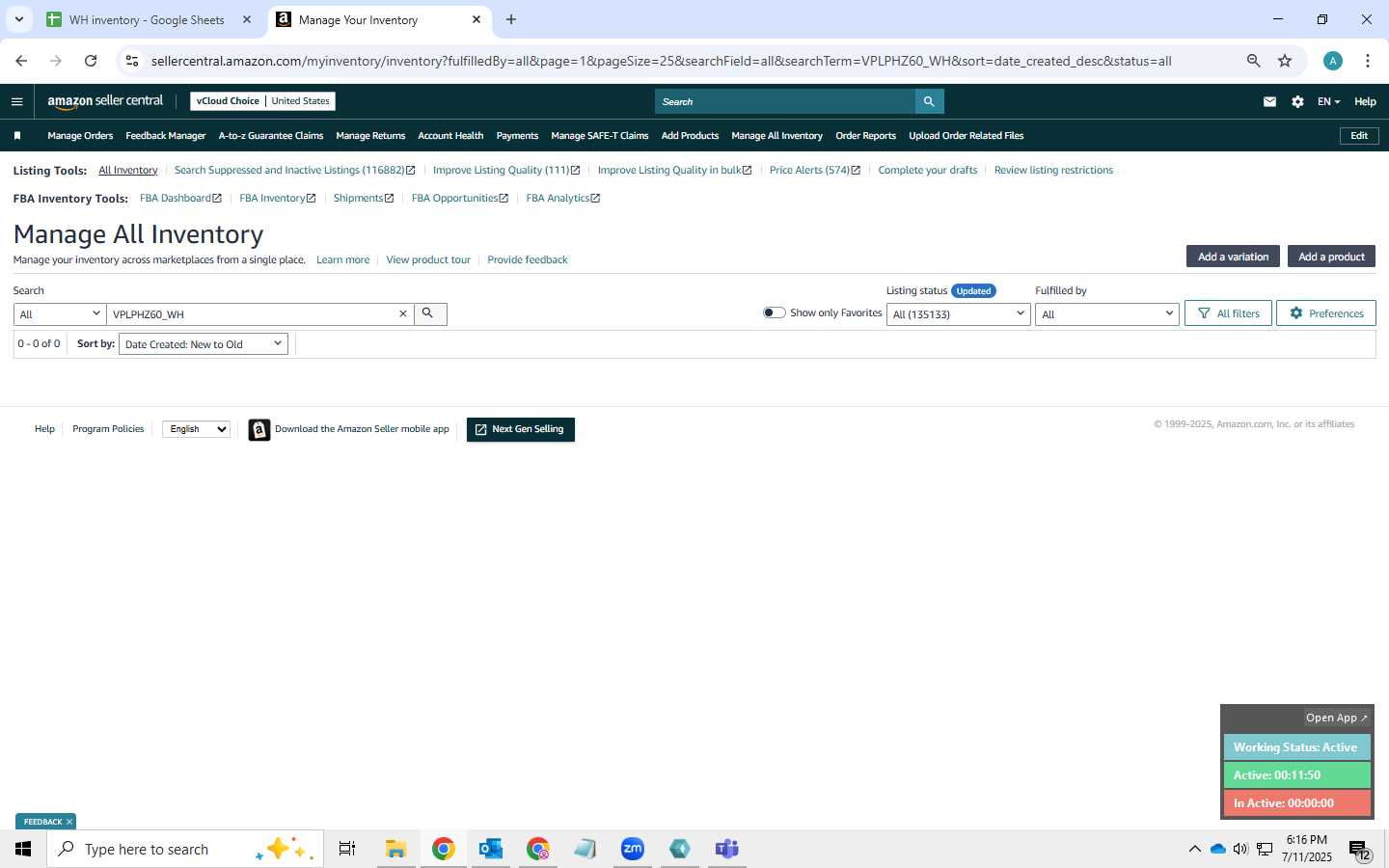The width and height of the screenshot is (1389, 868).
Task: Open the settings gear icon
Action: tap(1297, 101)
